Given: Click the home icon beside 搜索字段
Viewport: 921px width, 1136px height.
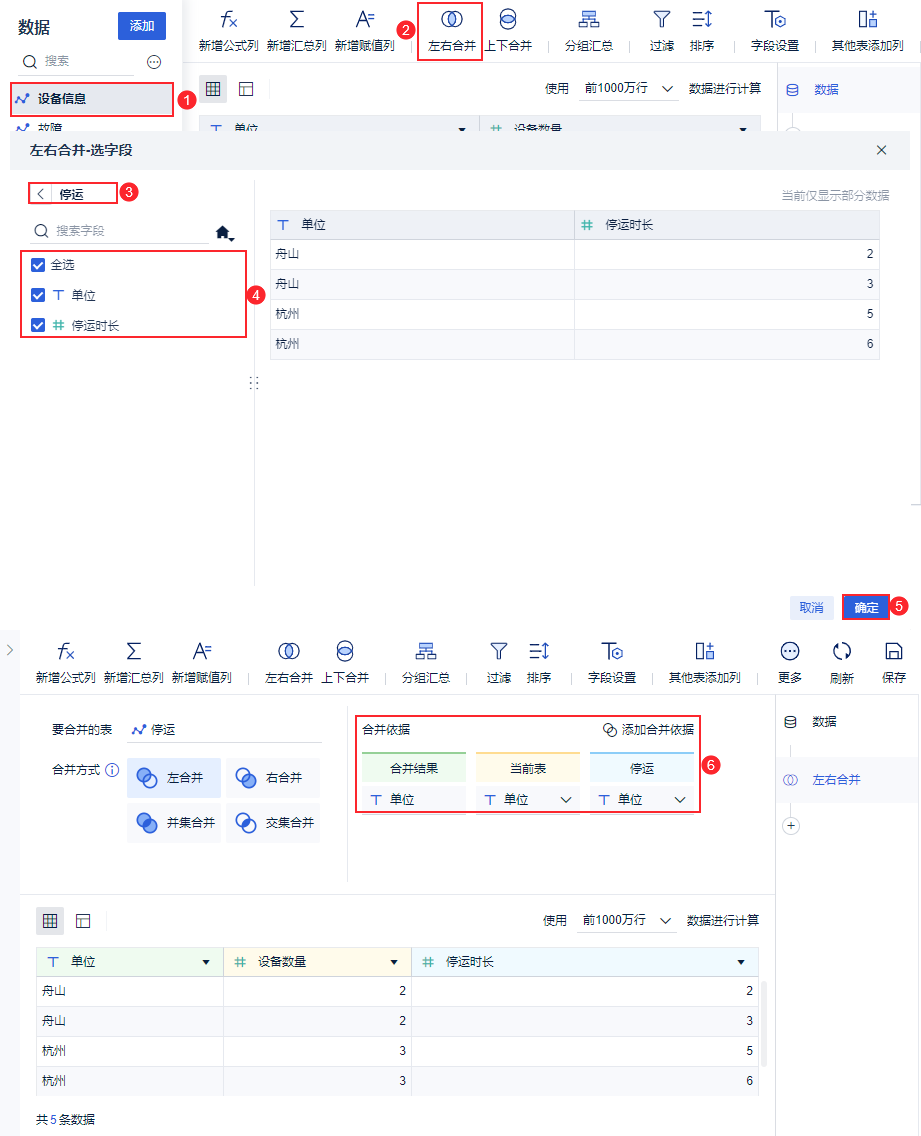Looking at the screenshot, I should pyautogui.click(x=223, y=232).
